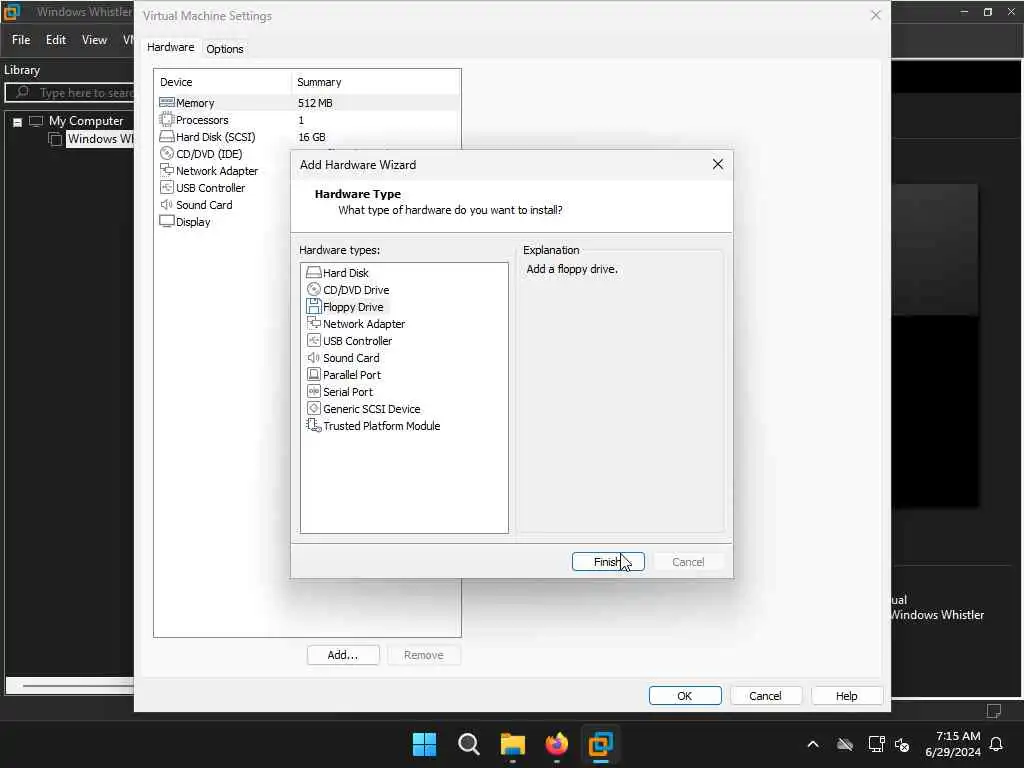Screen dimensions: 1024x768
Task: Select Windows Whistler VM in Library tree
Action: (100, 138)
